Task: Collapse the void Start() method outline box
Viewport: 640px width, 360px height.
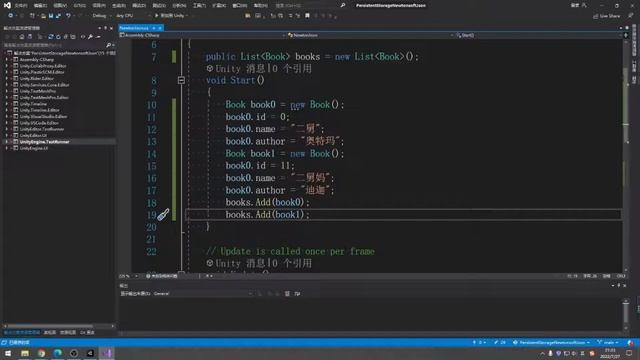Action: pos(182,80)
